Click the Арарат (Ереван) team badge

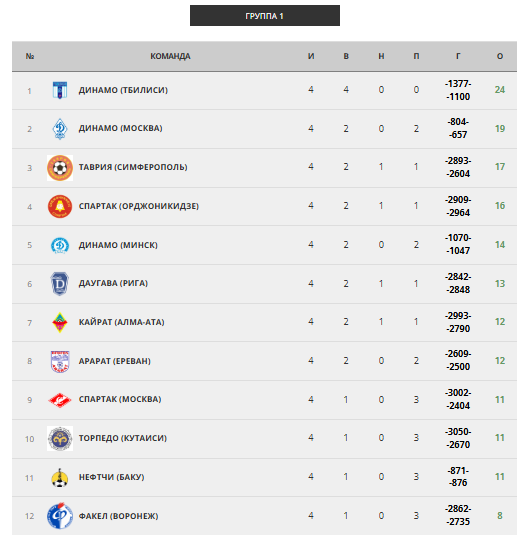(x=60, y=361)
